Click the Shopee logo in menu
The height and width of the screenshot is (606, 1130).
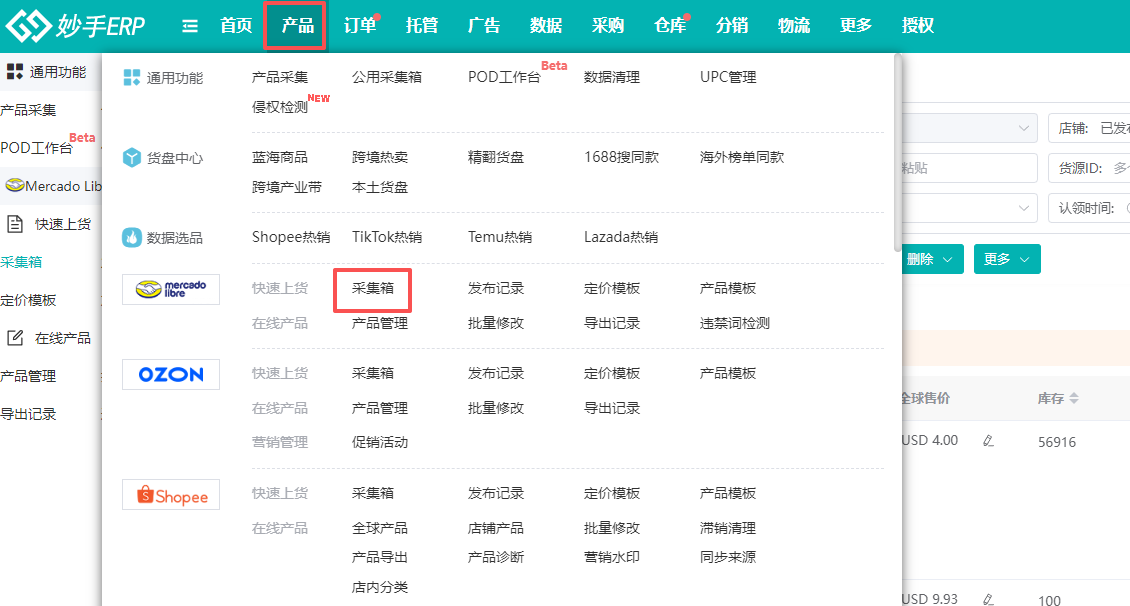tap(171, 495)
